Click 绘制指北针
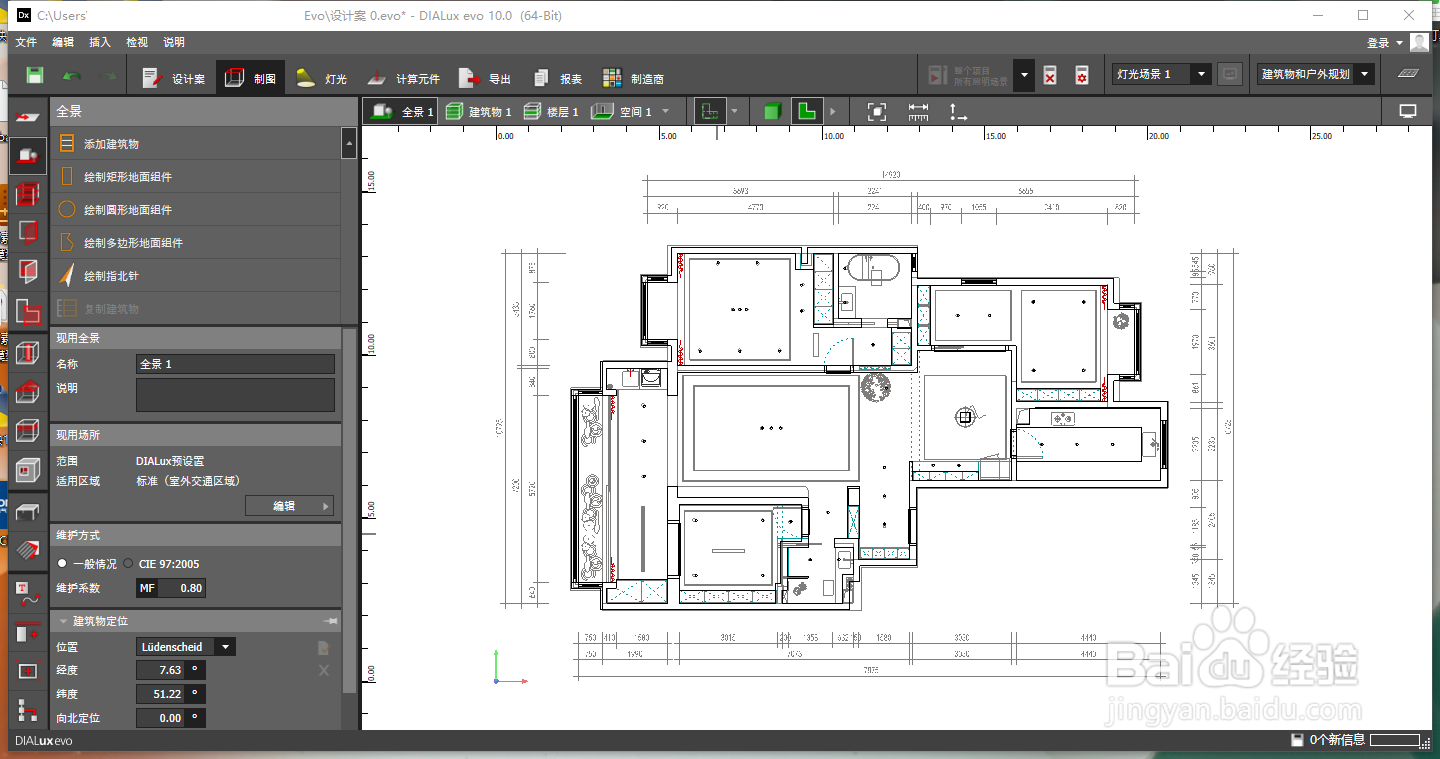 point(196,276)
